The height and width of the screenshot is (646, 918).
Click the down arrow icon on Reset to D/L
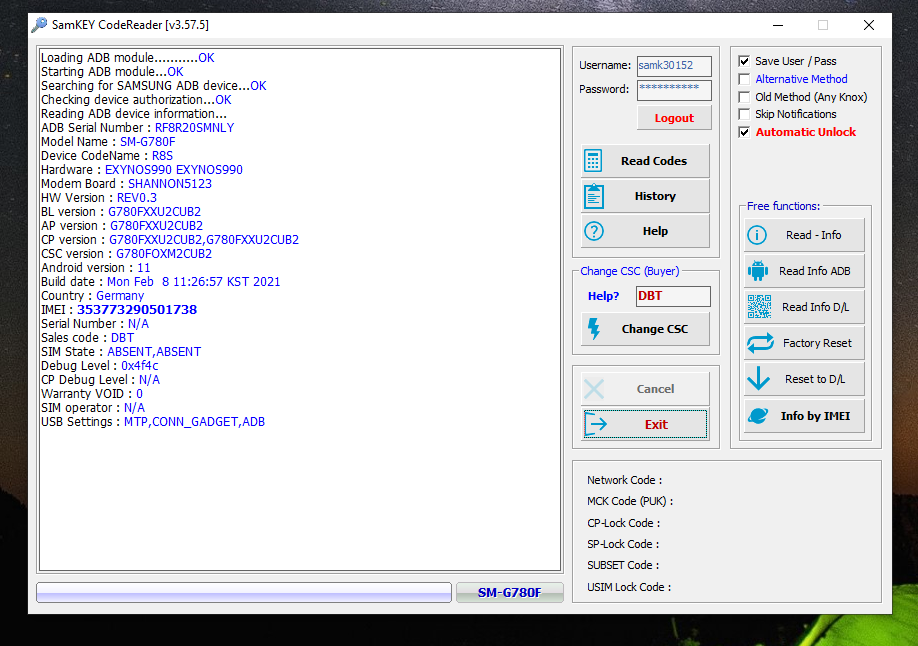point(759,378)
